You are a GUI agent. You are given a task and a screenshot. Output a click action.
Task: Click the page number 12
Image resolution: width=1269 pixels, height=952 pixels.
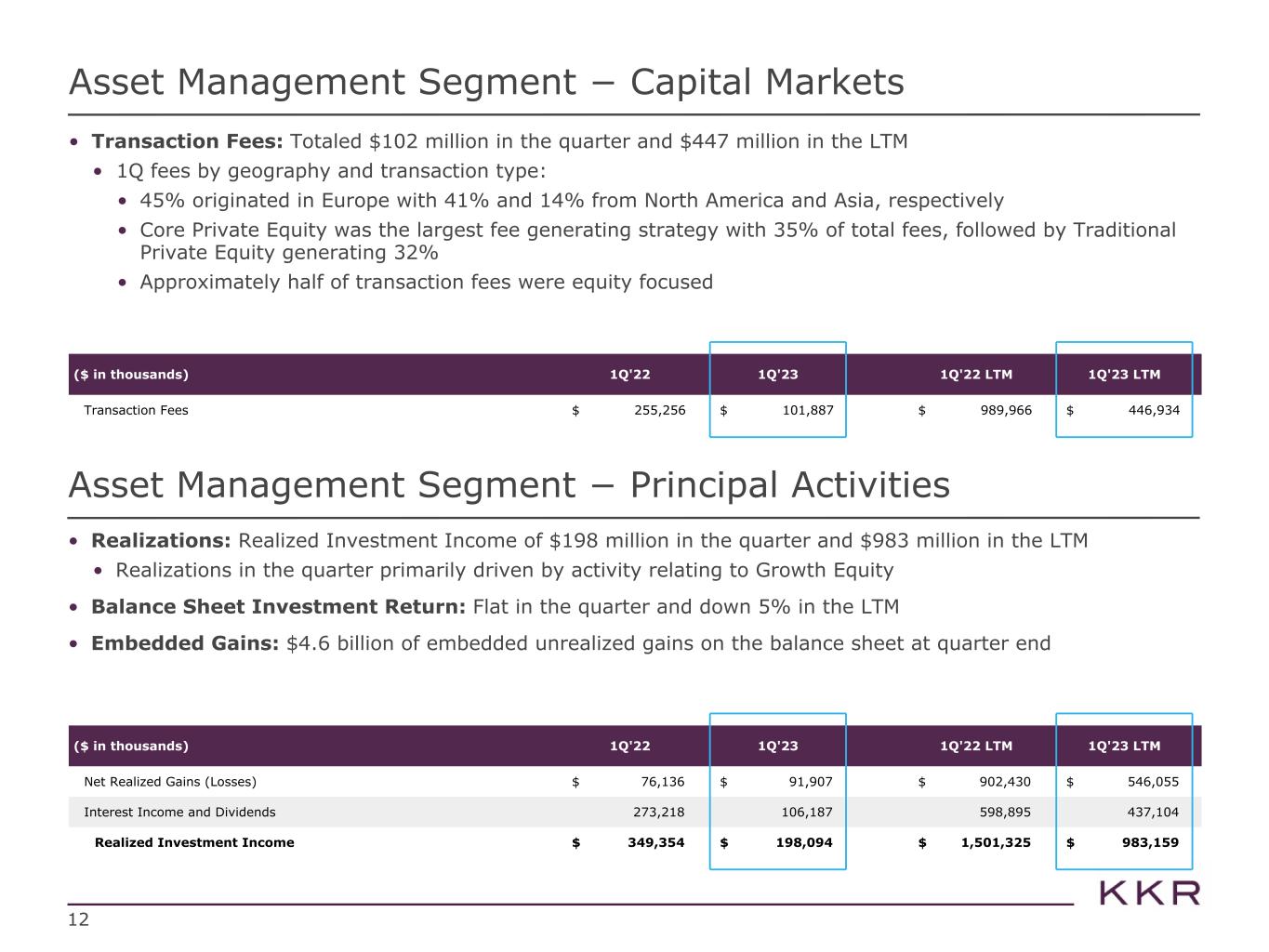tap(79, 920)
